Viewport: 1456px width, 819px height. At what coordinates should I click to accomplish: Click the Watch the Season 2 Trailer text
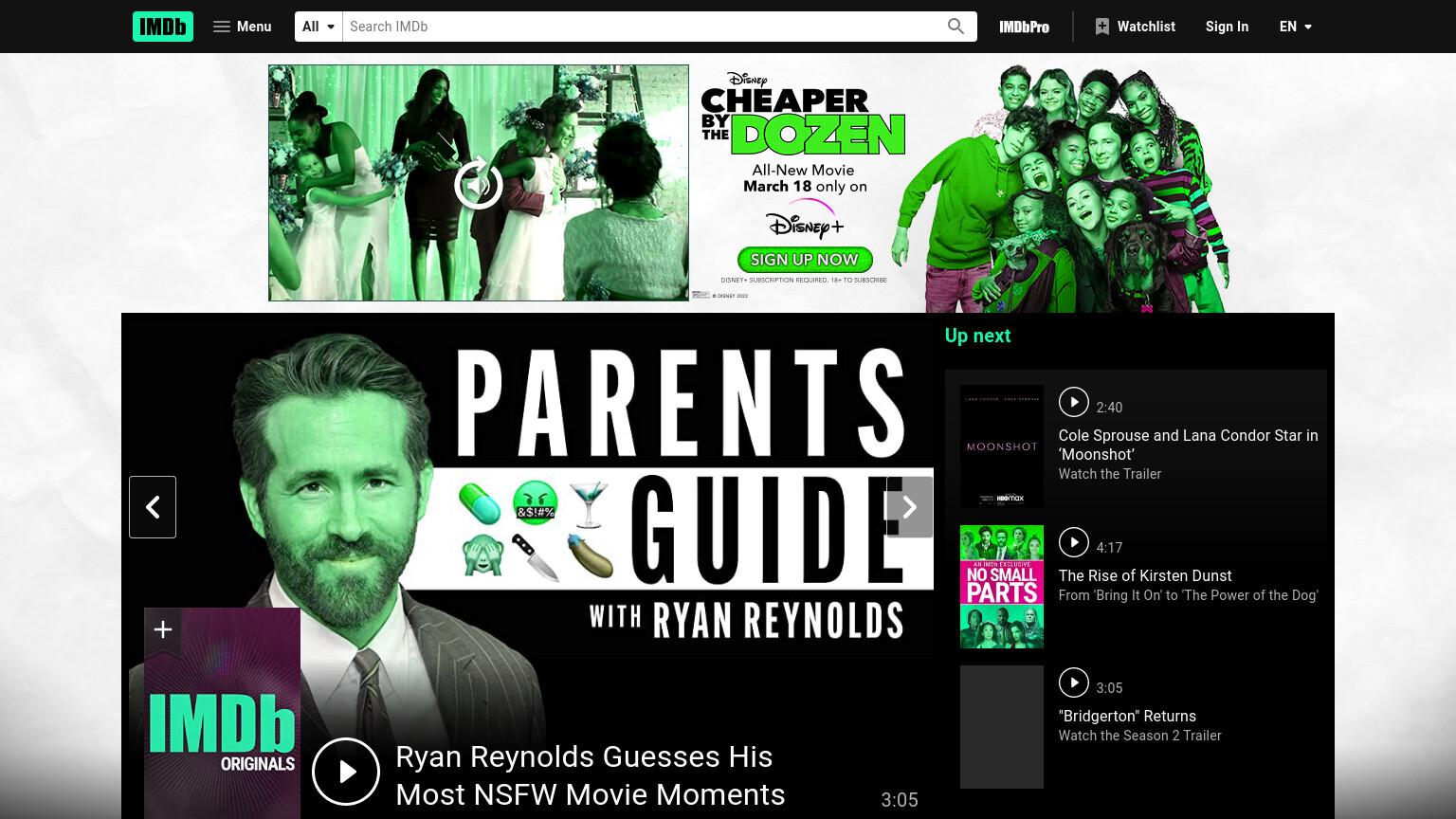(1139, 736)
